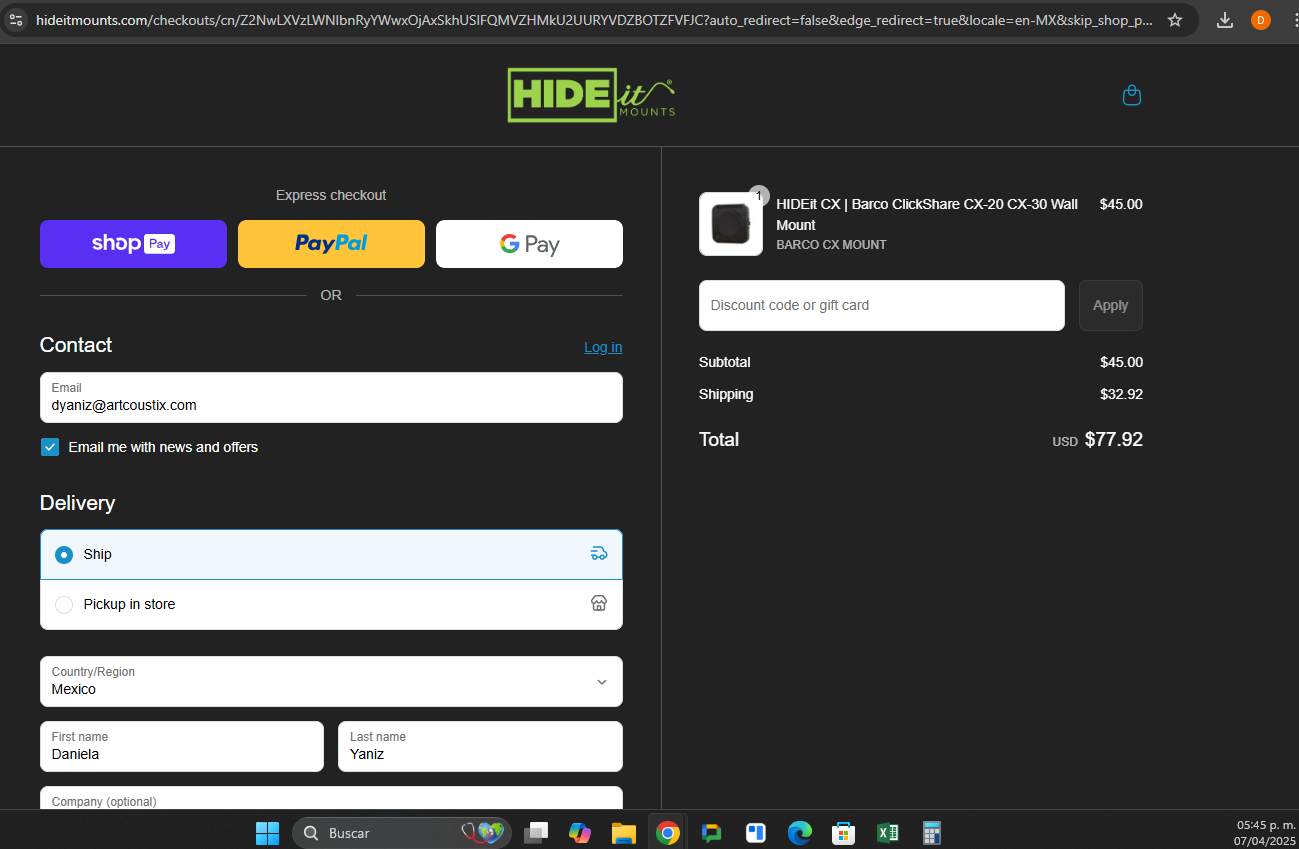Click into the Email field
The image size is (1299, 849).
pos(331,397)
